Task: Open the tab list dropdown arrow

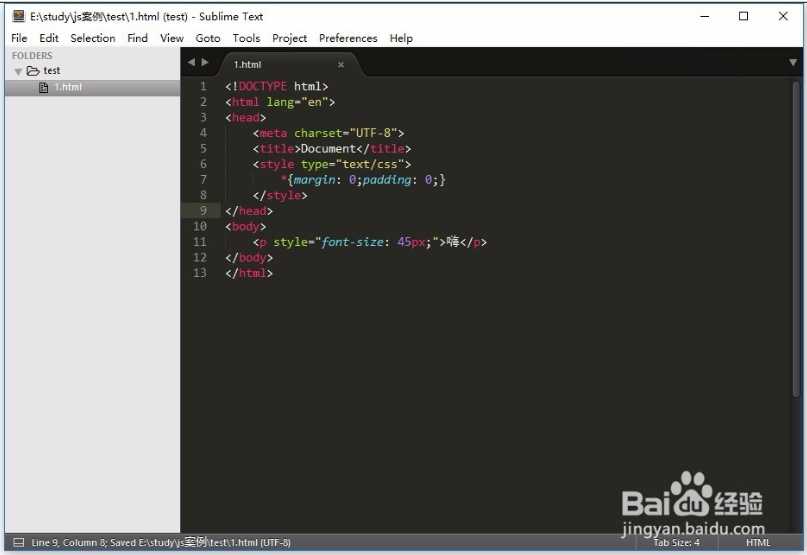Action: click(793, 62)
